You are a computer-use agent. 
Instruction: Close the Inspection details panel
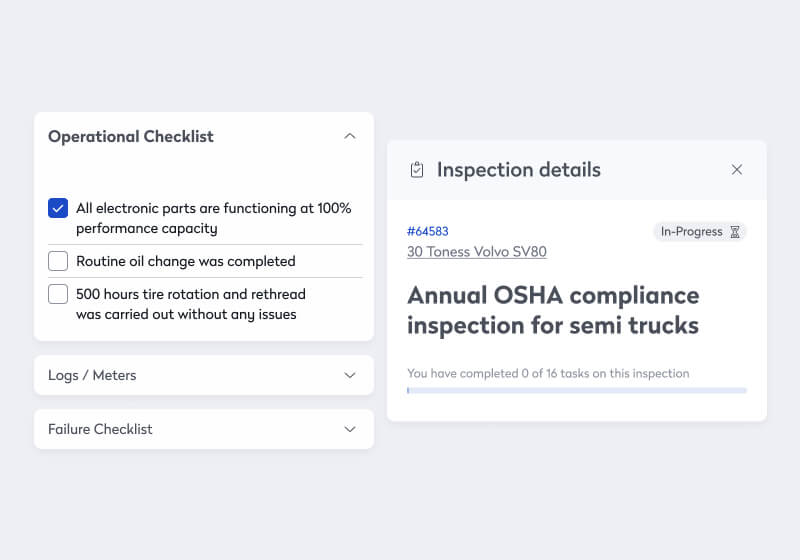coord(737,170)
